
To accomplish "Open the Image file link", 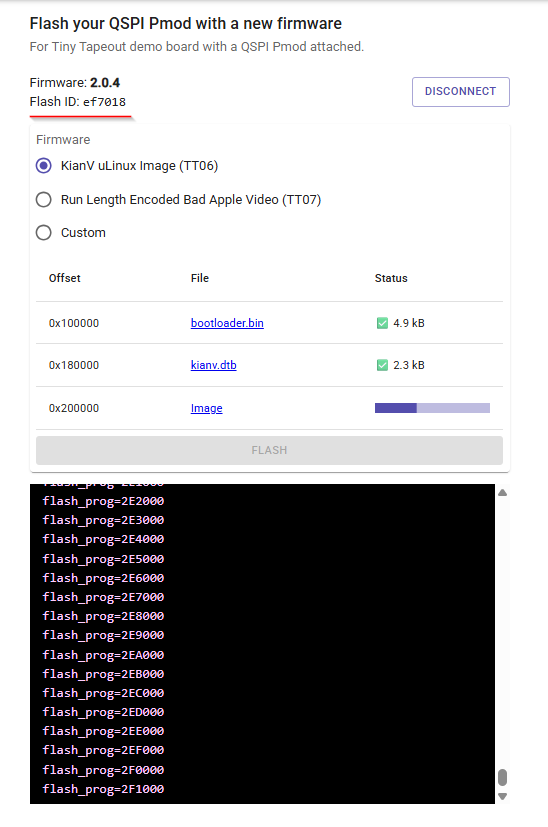I will (x=206, y=408).
